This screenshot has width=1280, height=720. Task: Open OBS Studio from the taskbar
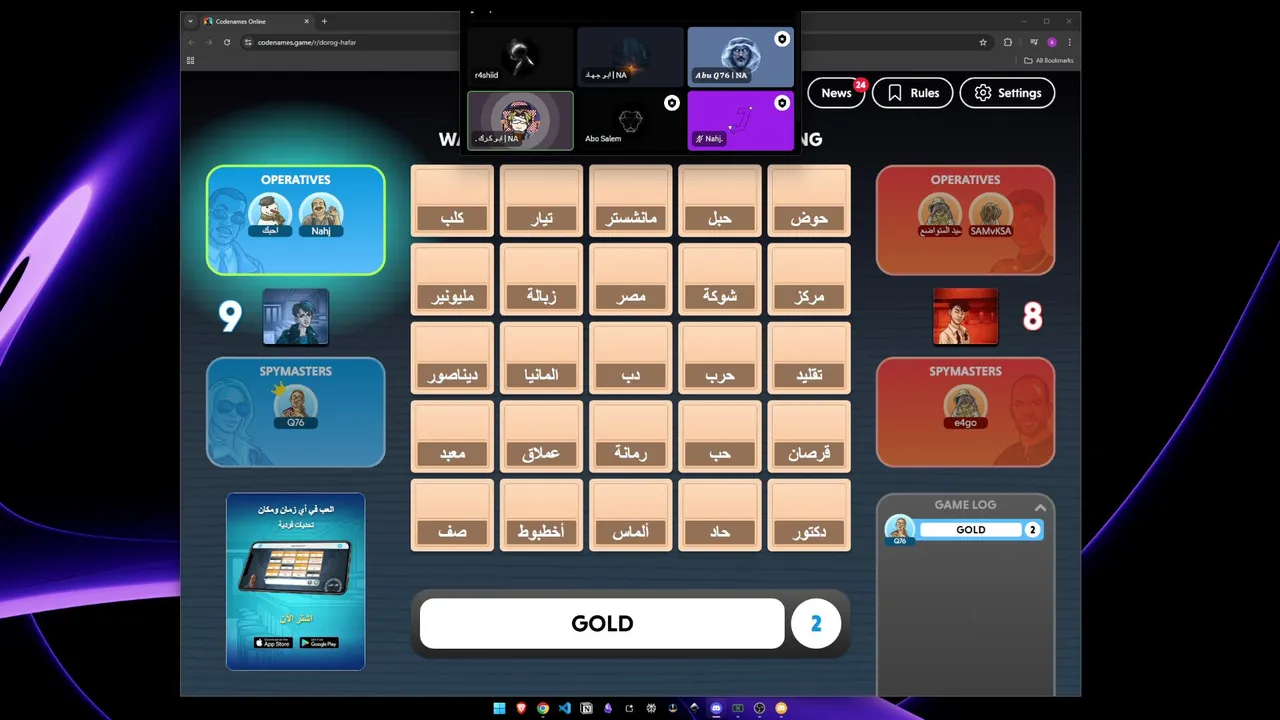760,708
